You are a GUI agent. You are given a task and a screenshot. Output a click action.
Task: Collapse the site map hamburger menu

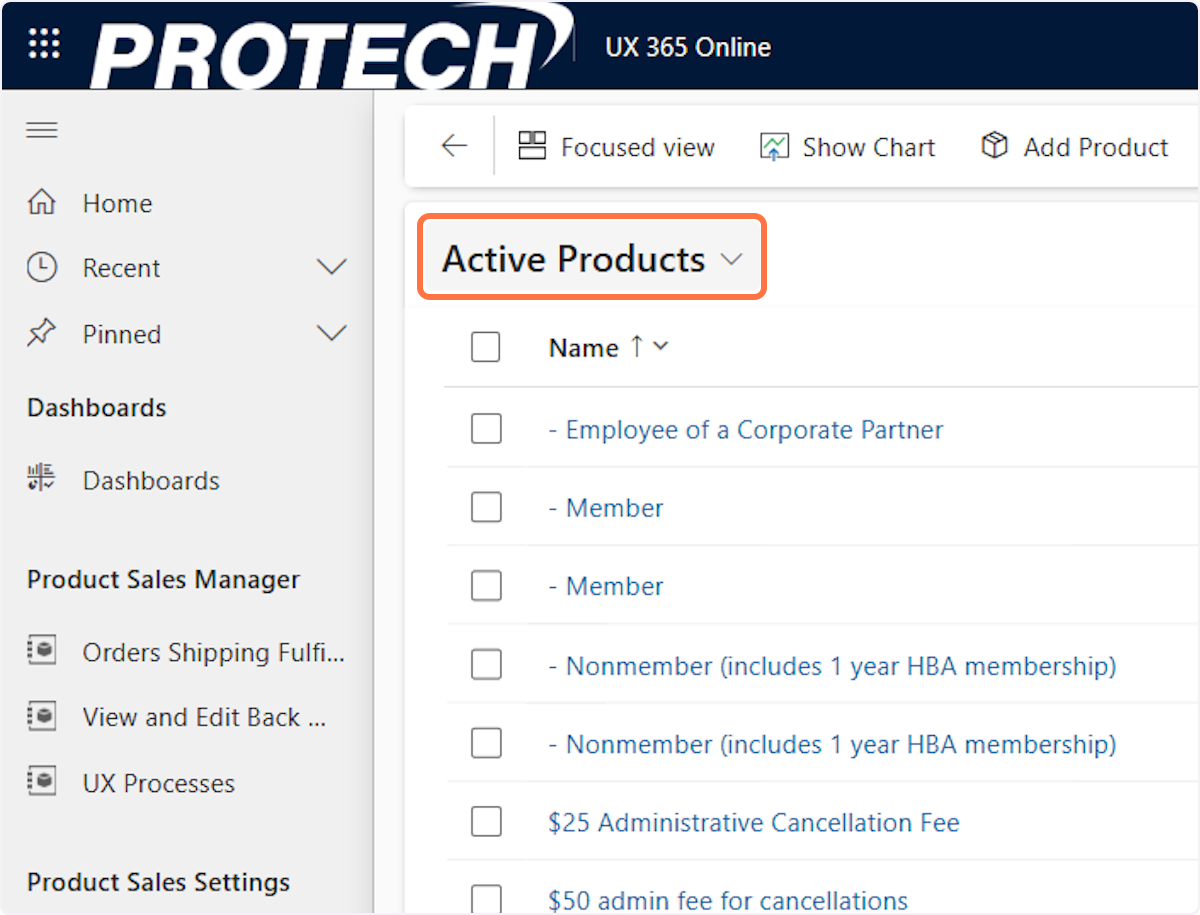42,131
